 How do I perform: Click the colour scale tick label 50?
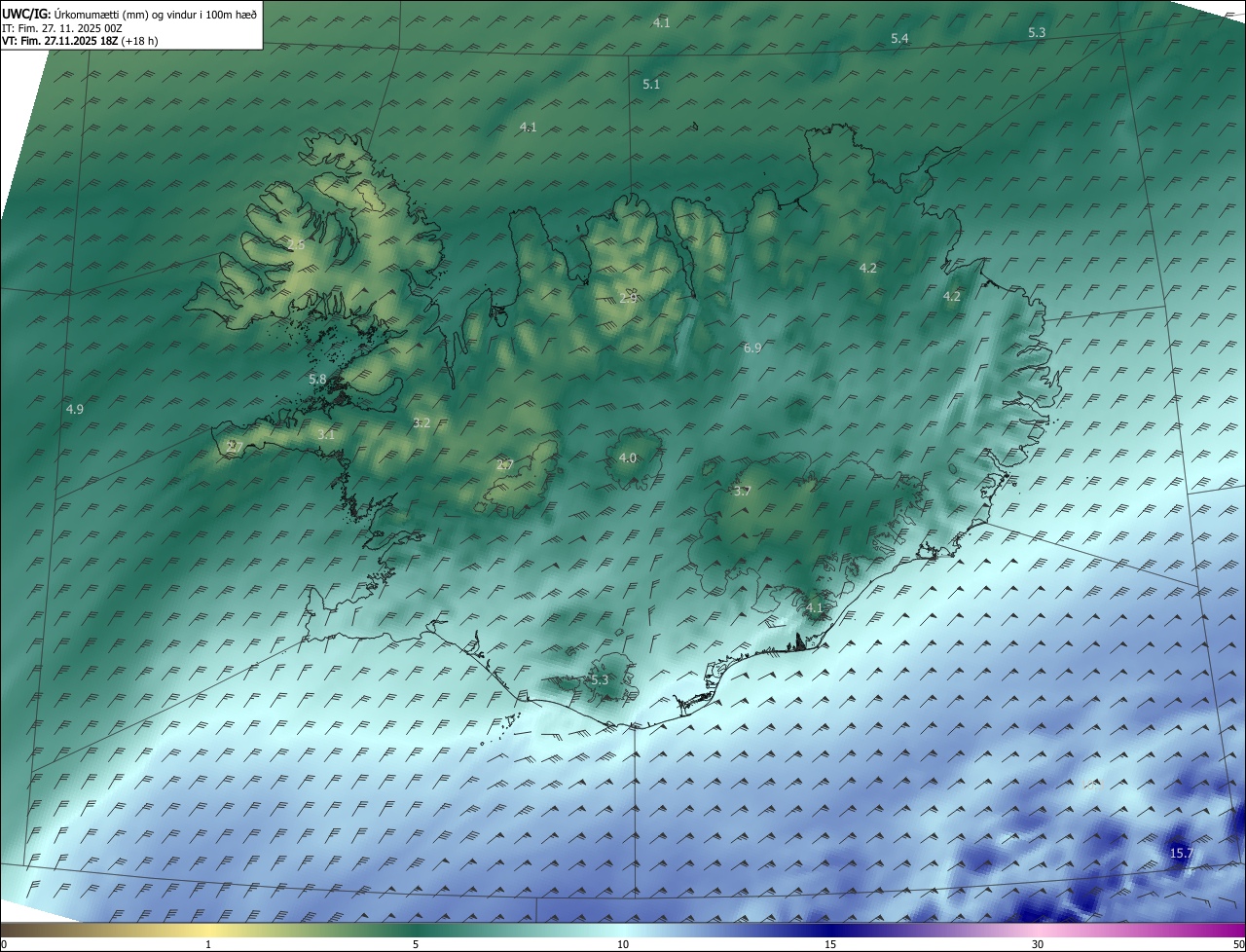click(1237, 944)
